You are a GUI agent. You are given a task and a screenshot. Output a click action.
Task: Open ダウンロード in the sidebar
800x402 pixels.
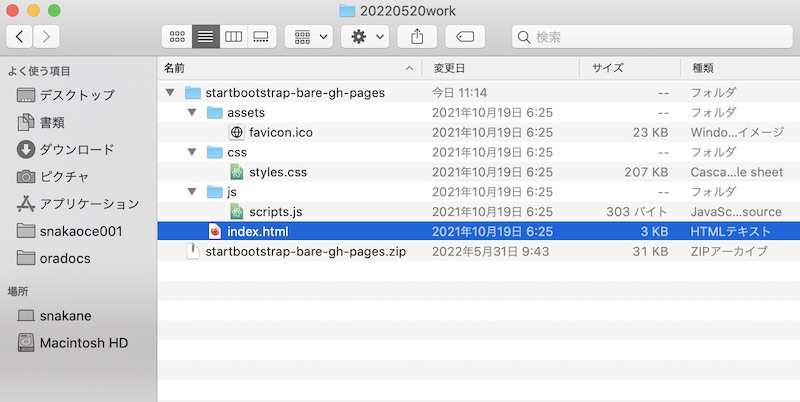(76, 149)
